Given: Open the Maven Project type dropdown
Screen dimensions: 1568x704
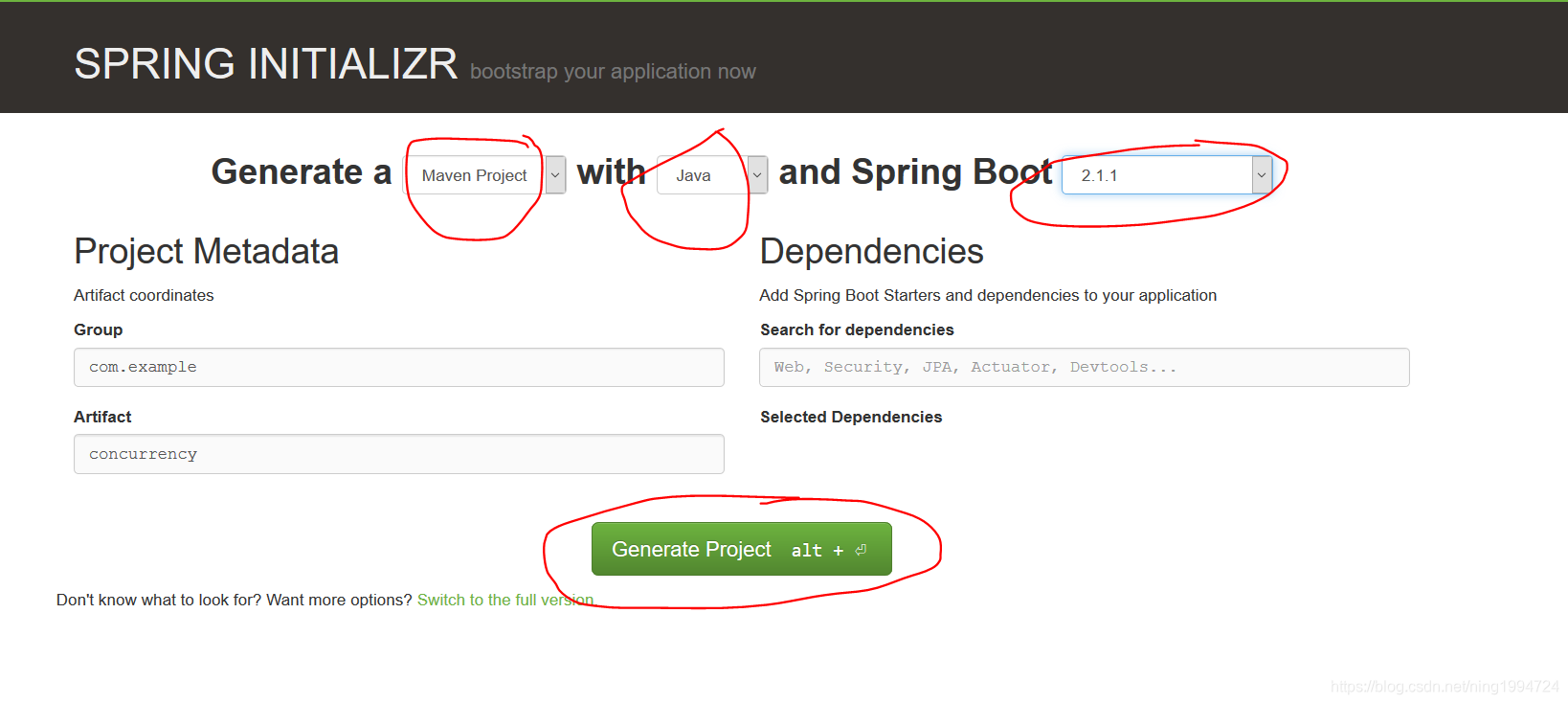Looking at the screenshot, I should (485, 175).
